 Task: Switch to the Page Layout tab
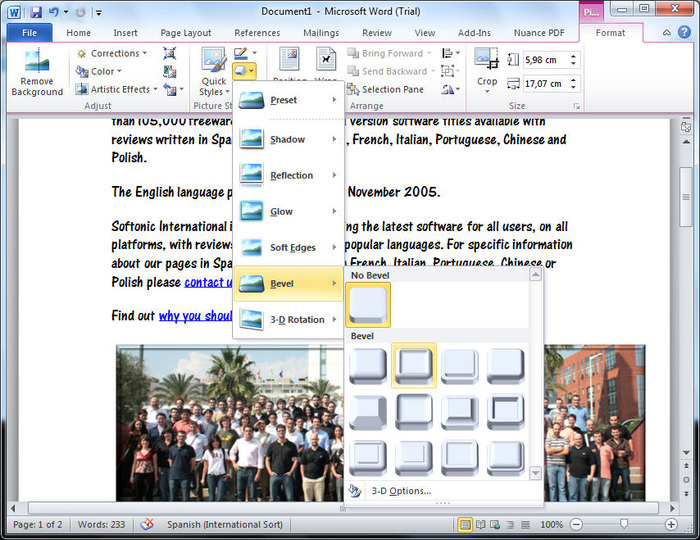(186, 33)
